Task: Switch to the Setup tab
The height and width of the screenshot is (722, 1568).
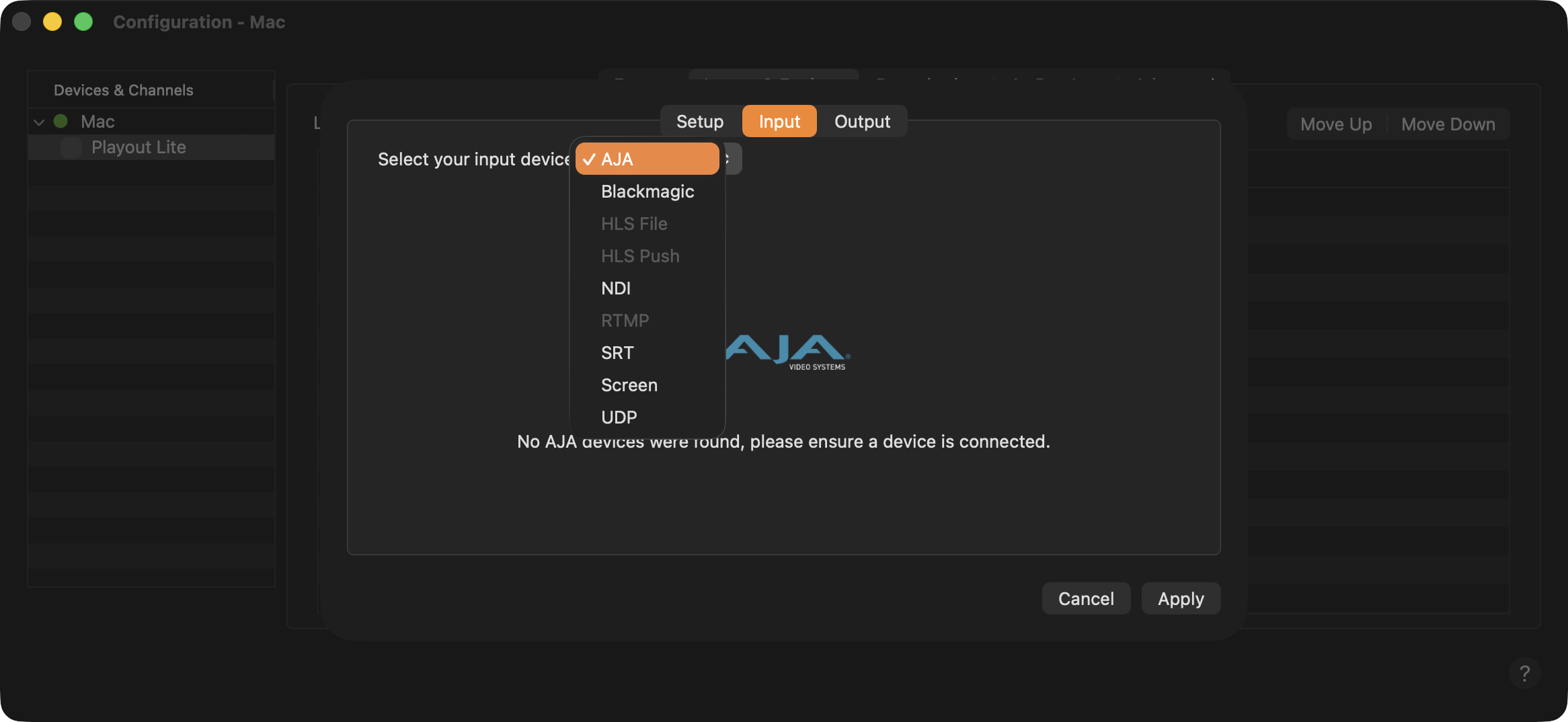Action: pyautogui.click(x=700, y=122)
